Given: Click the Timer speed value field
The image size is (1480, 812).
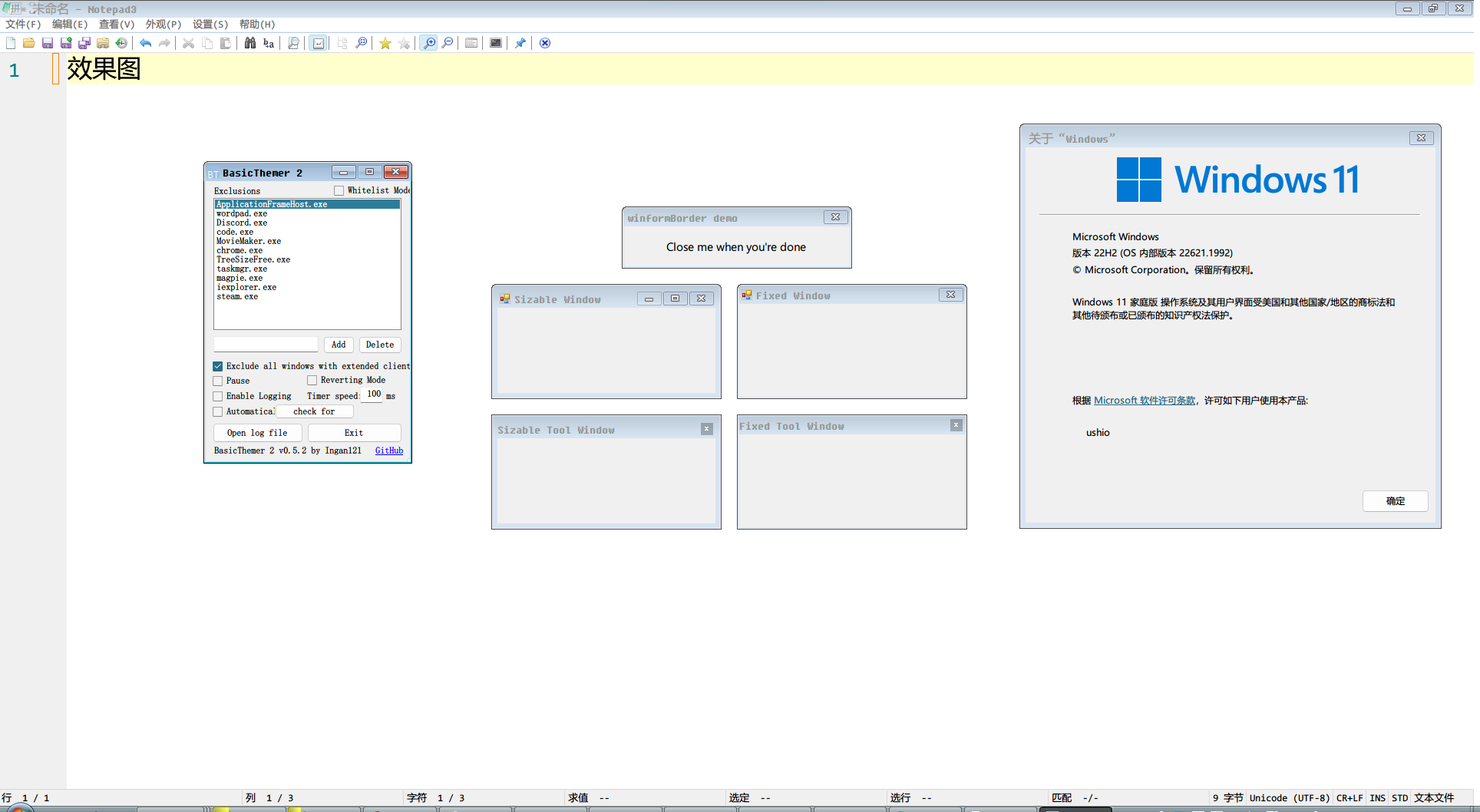Looking at the screenshot, I should tap(372, 394).
